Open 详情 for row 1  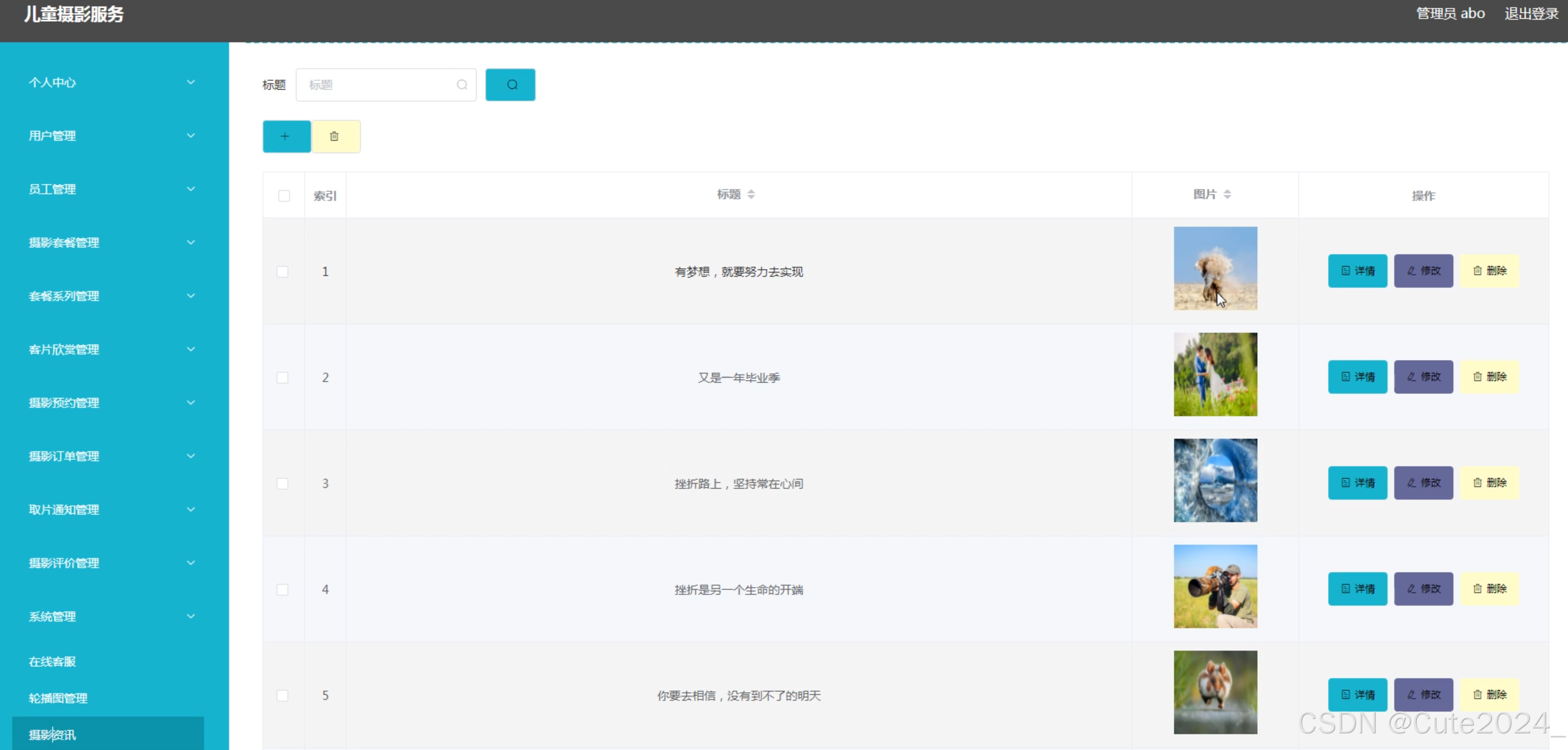point(1357,271)
